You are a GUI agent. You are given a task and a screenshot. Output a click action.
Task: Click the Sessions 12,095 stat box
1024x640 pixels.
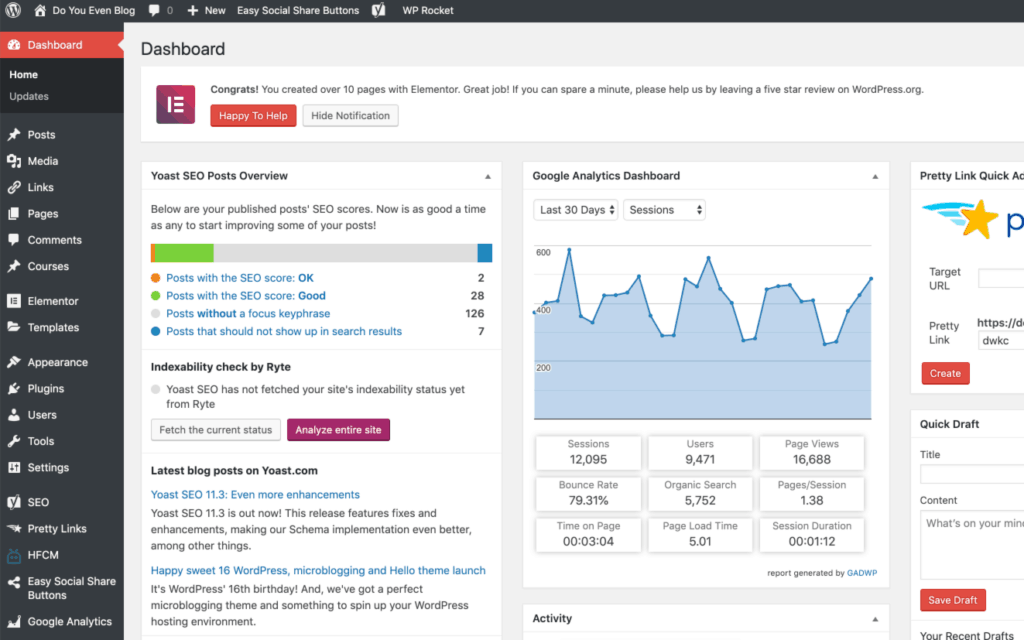point(588,453)
